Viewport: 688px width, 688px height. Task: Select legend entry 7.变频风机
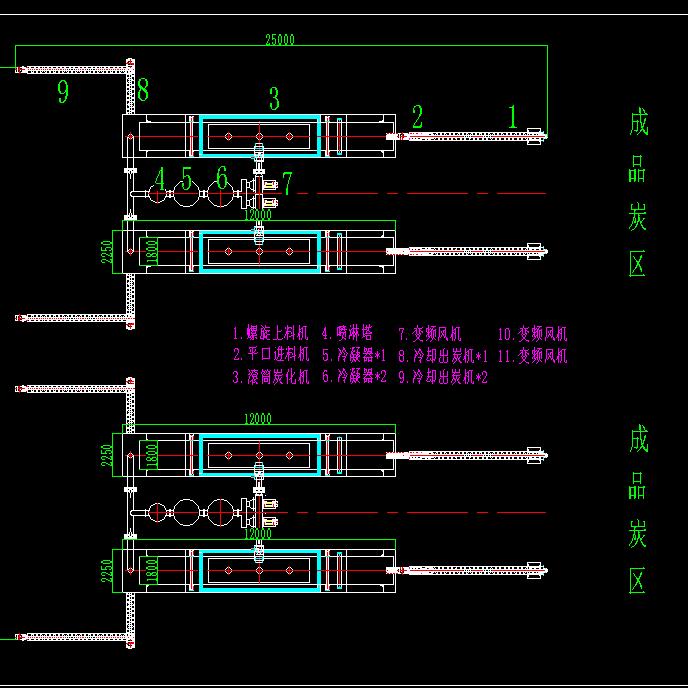(x=430, y=334)
